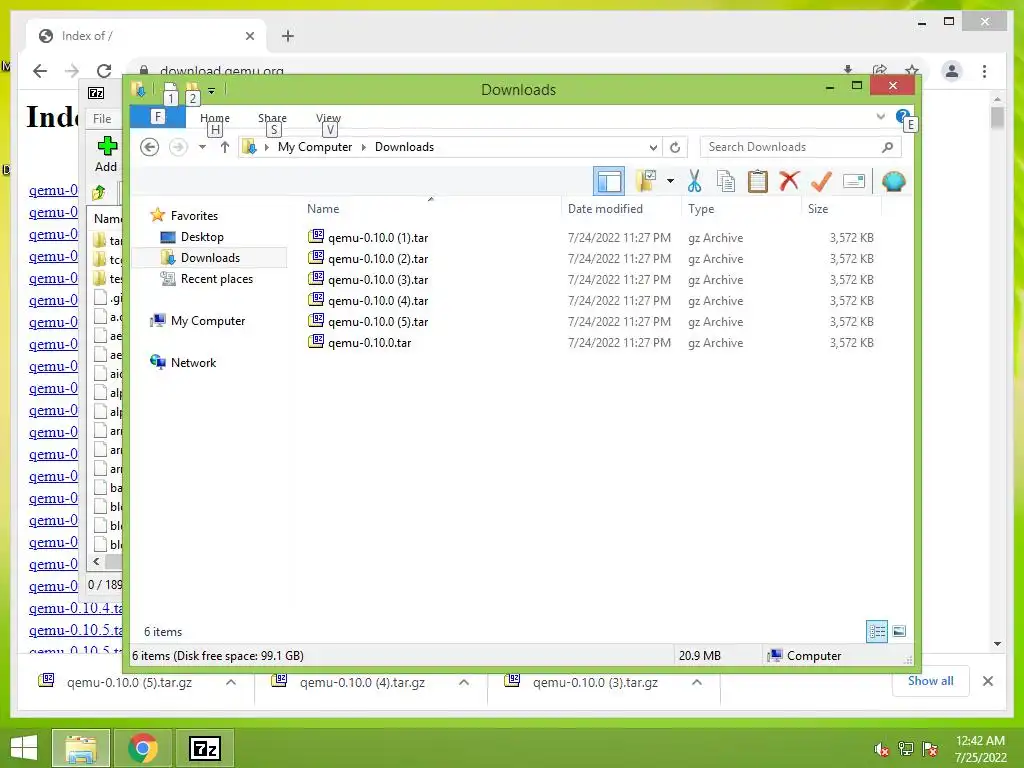Open a new Chrome tab

coord(287,36)
